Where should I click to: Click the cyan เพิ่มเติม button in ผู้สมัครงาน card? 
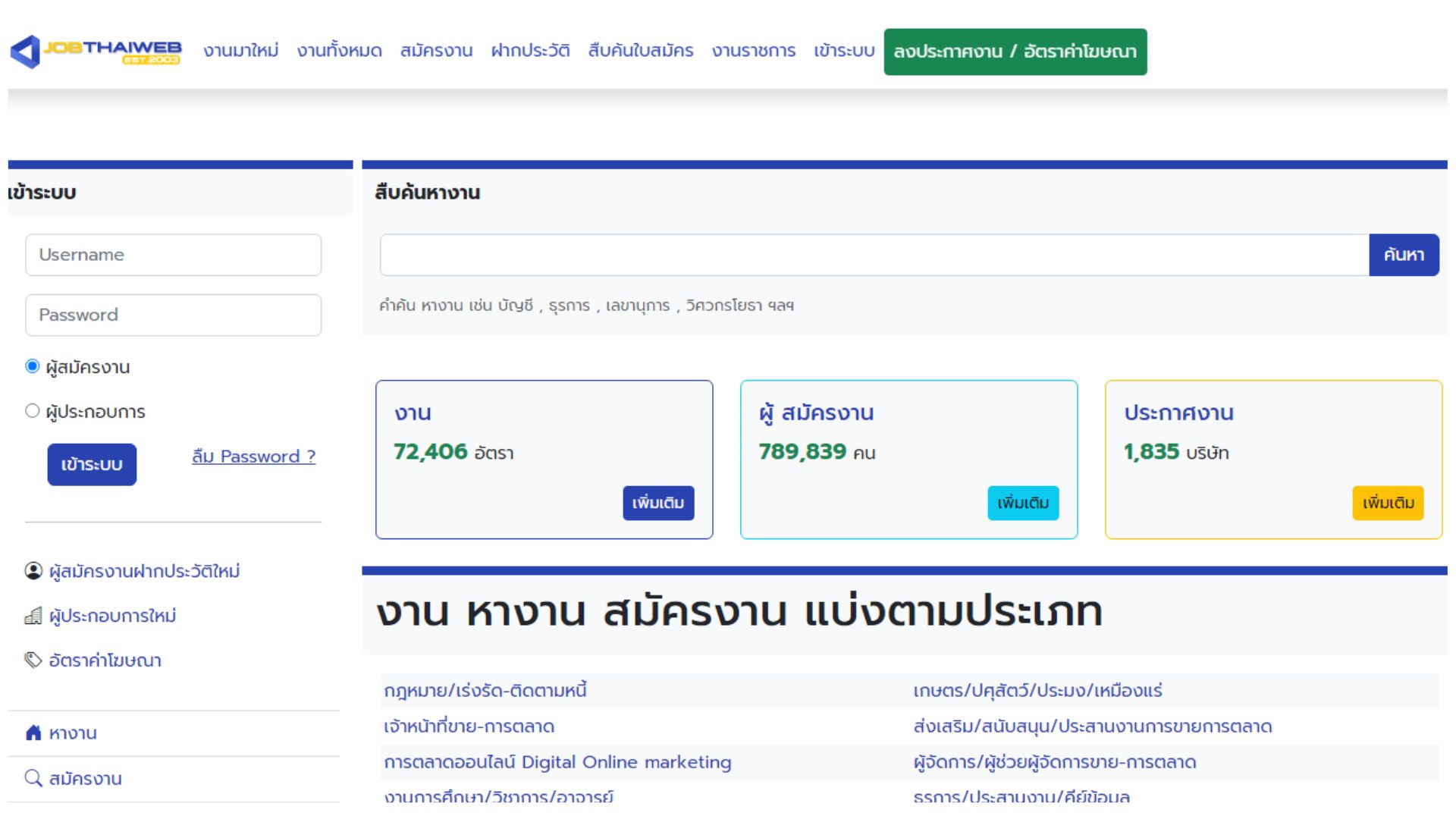coord(1022,503)
